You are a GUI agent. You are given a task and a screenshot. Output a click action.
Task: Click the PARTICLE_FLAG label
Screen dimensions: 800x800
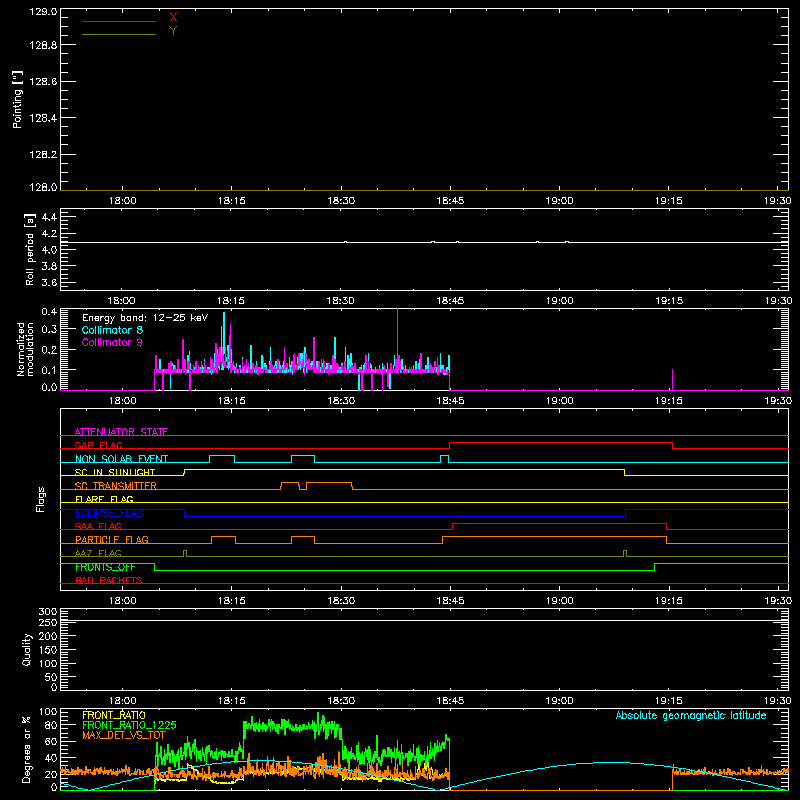112,540
